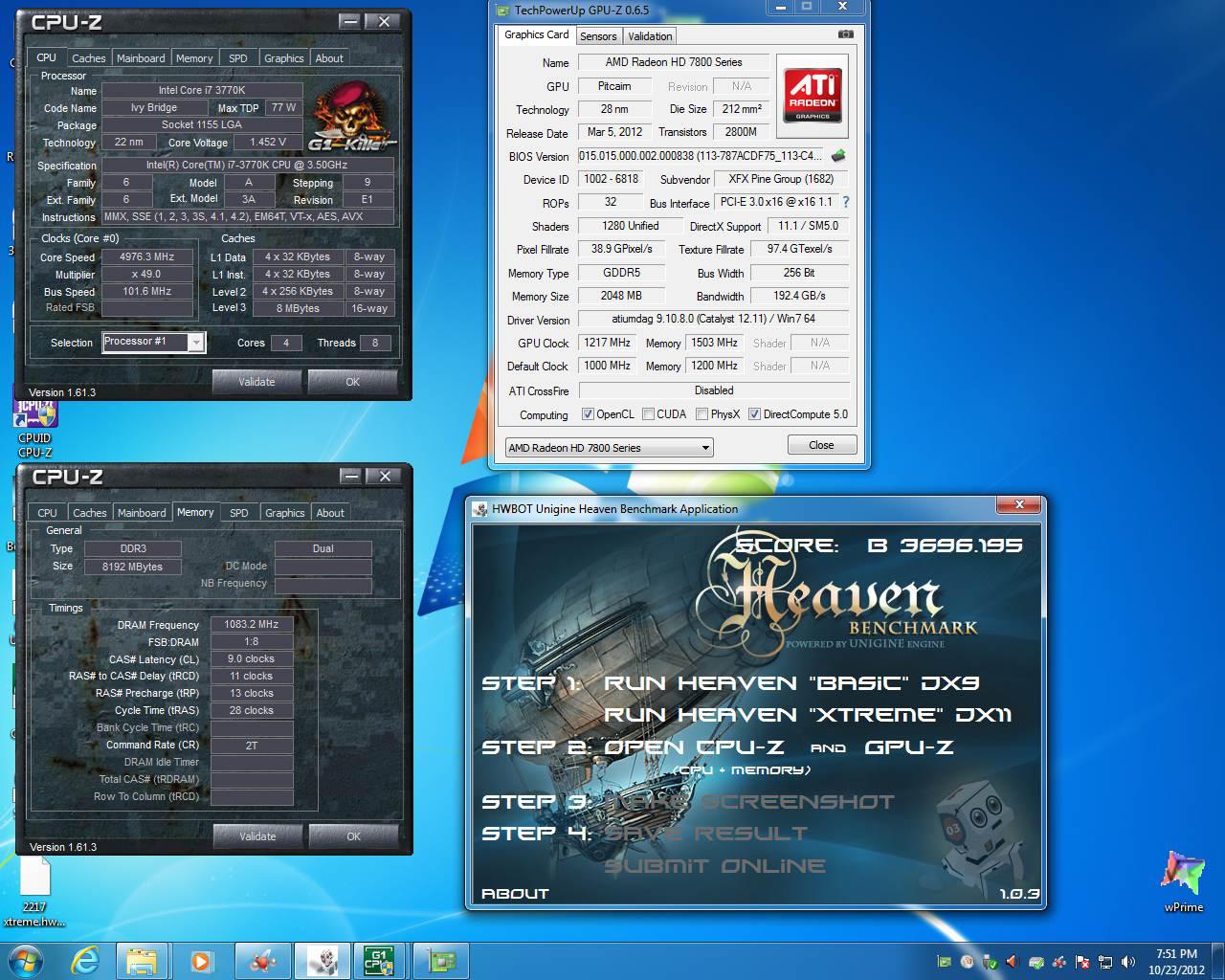
Task: Open the SPD tab in top CPU-Z
Action: 238,58
